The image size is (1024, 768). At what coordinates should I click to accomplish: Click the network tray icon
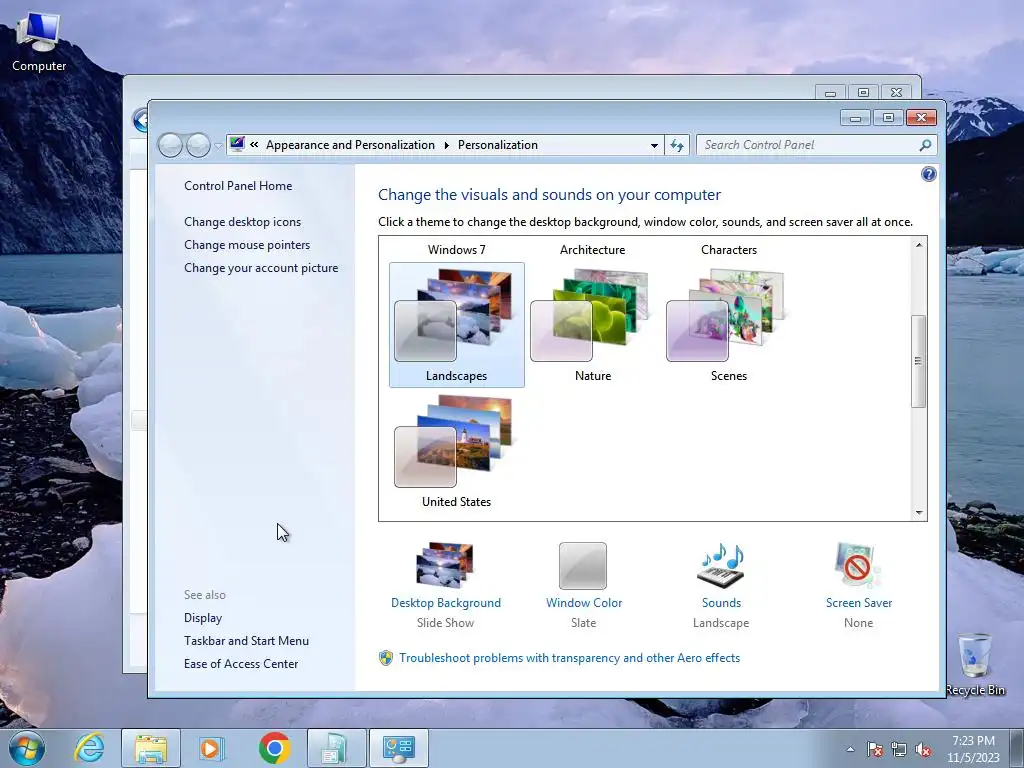pos(899,749)
